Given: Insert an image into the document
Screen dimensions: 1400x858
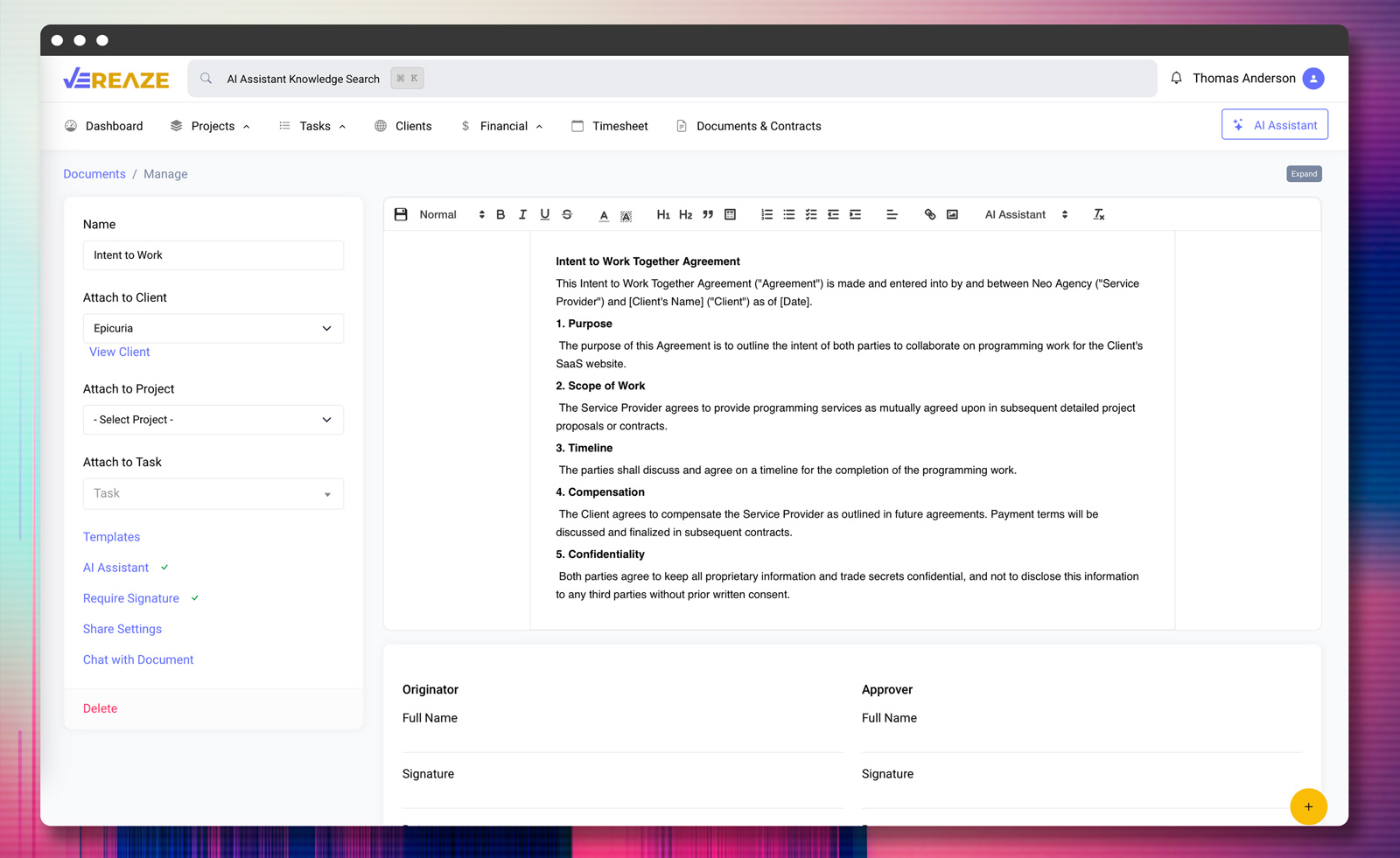Looking at the screenshot, I should click(x=952, y=214).
